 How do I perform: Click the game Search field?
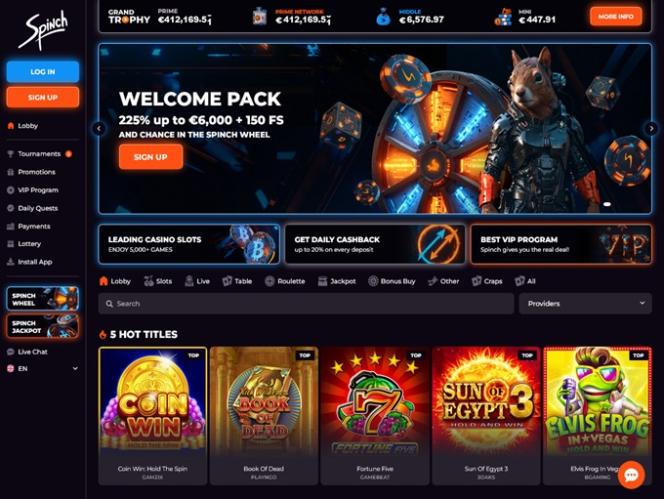tap(306, 303)
